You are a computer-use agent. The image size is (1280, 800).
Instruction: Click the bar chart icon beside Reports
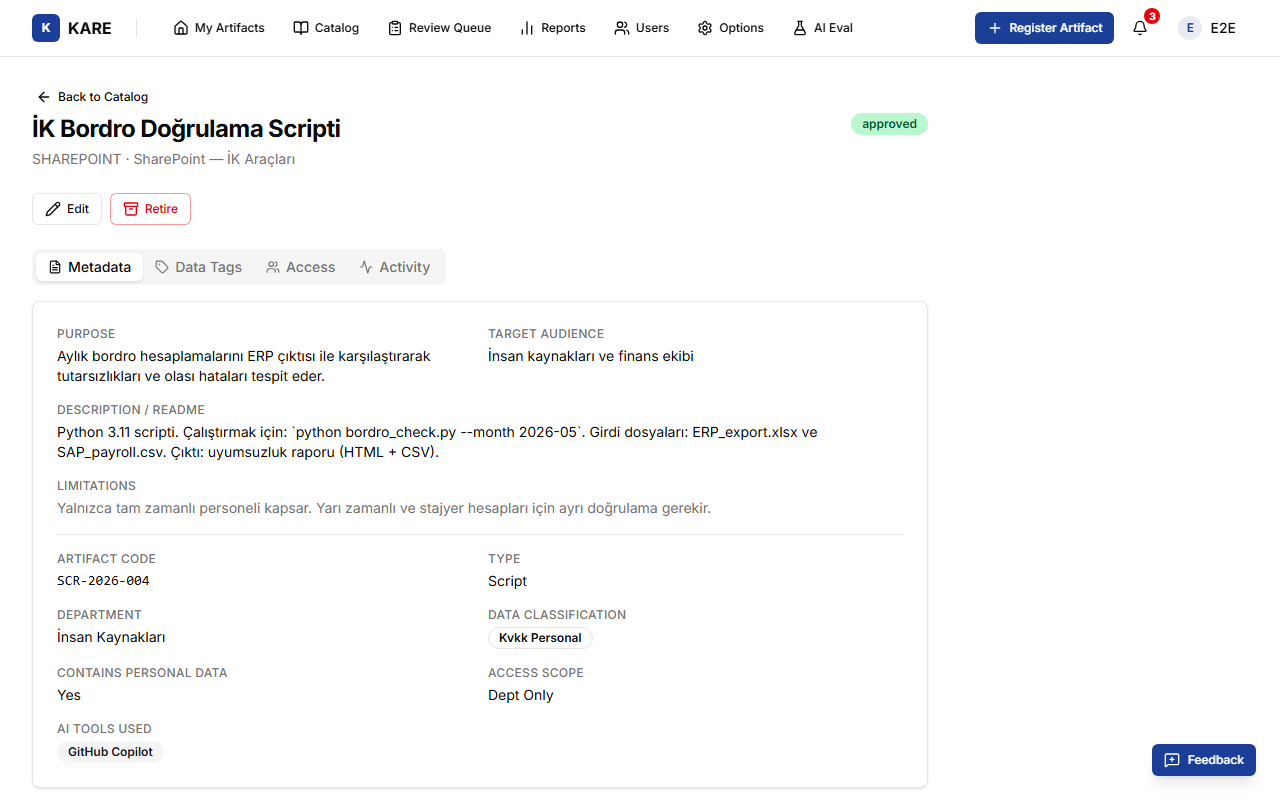tap(527, 28)
